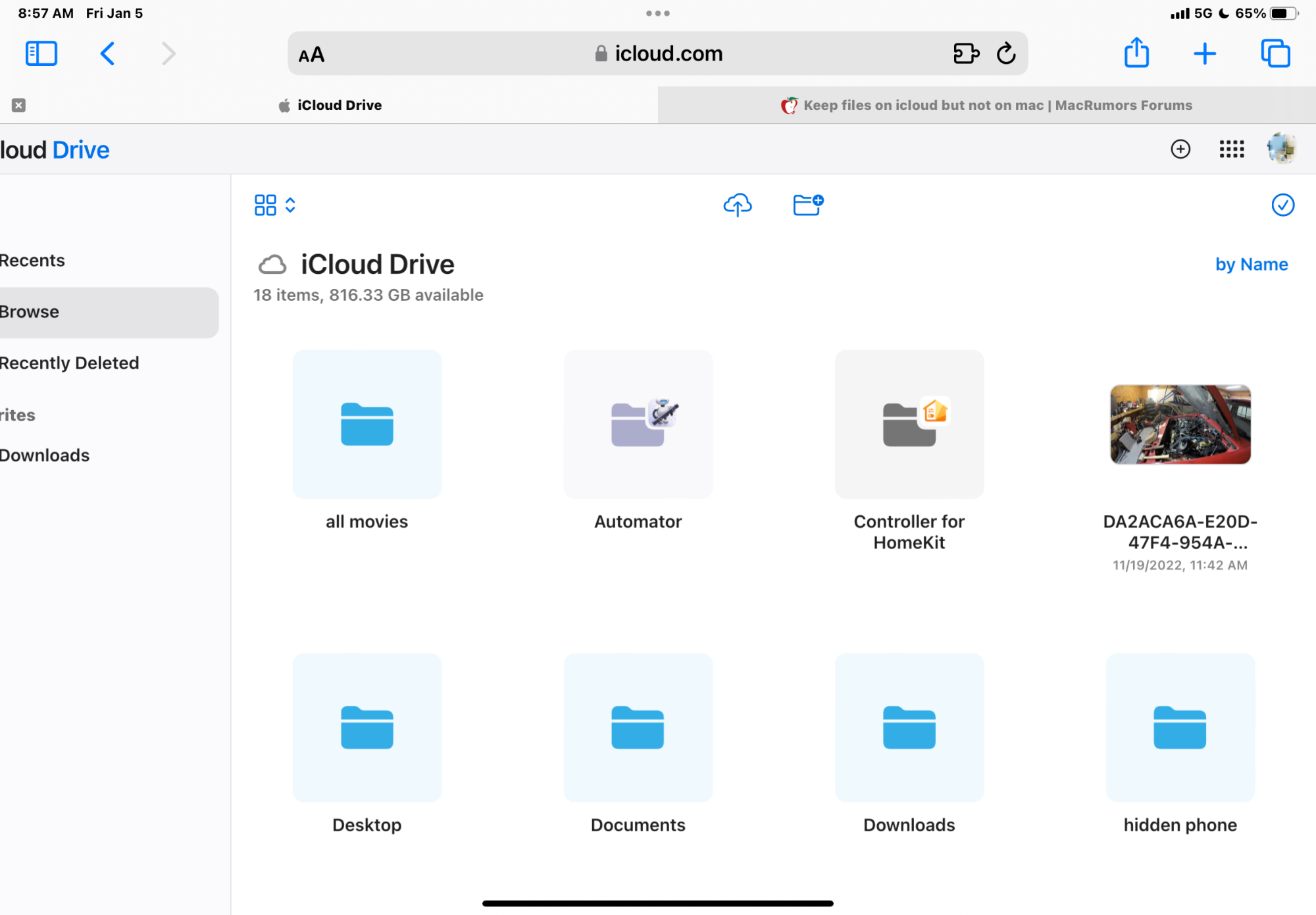This screenshot has height=915, width=1316.
Task: Create a new folder with the folder-plus icon
Action: [807, 205]
